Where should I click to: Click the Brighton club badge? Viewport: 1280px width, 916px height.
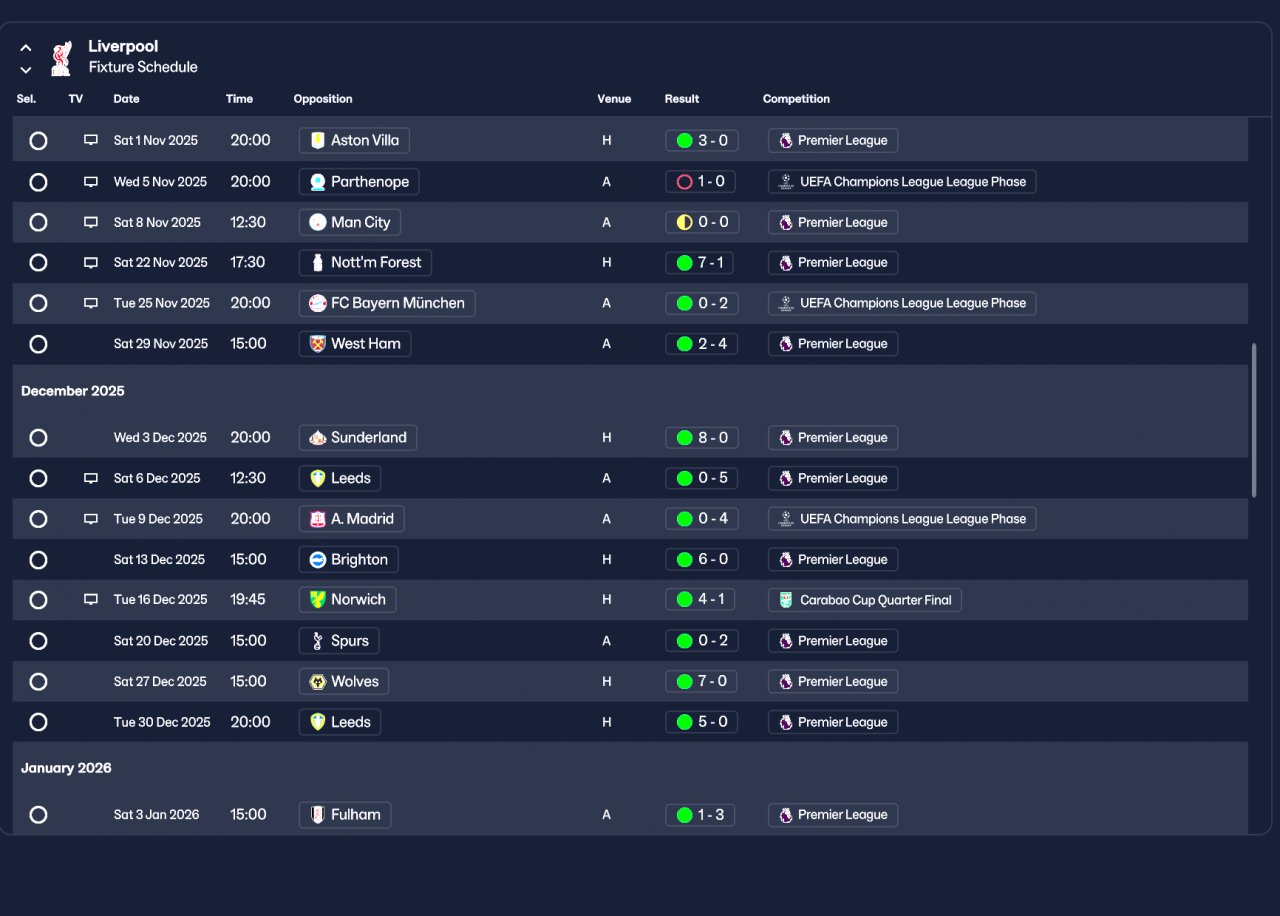pyautogui.click(x=318, y=560)
